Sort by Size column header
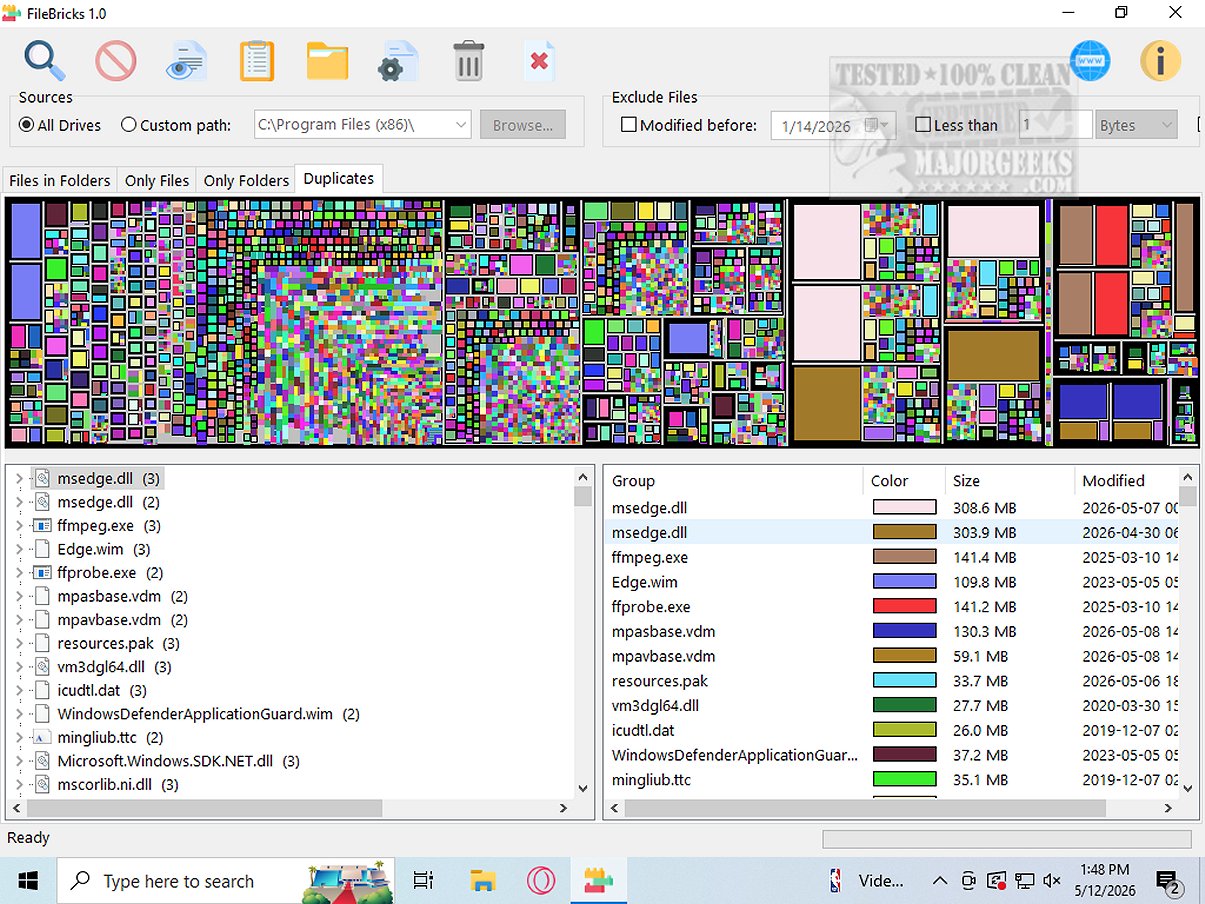Viewport: 1205px width, 904px height. coord(1009,480)
